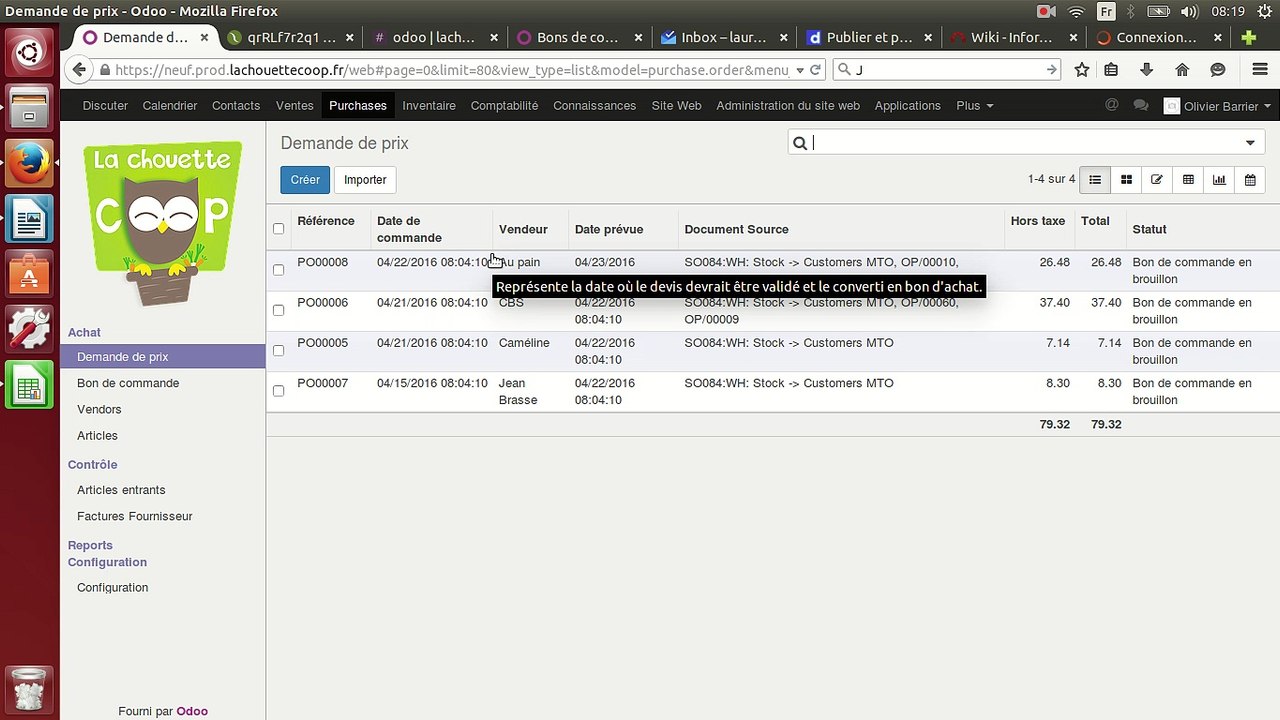Switch to graph view icon
Image resolution: width=1280 pixels, height=720 pixels.
point(1219,180)
